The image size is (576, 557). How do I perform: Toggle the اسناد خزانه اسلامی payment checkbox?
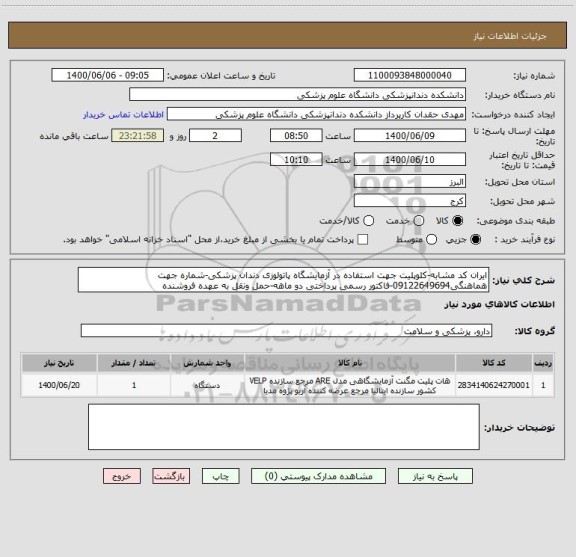point(363,240)
